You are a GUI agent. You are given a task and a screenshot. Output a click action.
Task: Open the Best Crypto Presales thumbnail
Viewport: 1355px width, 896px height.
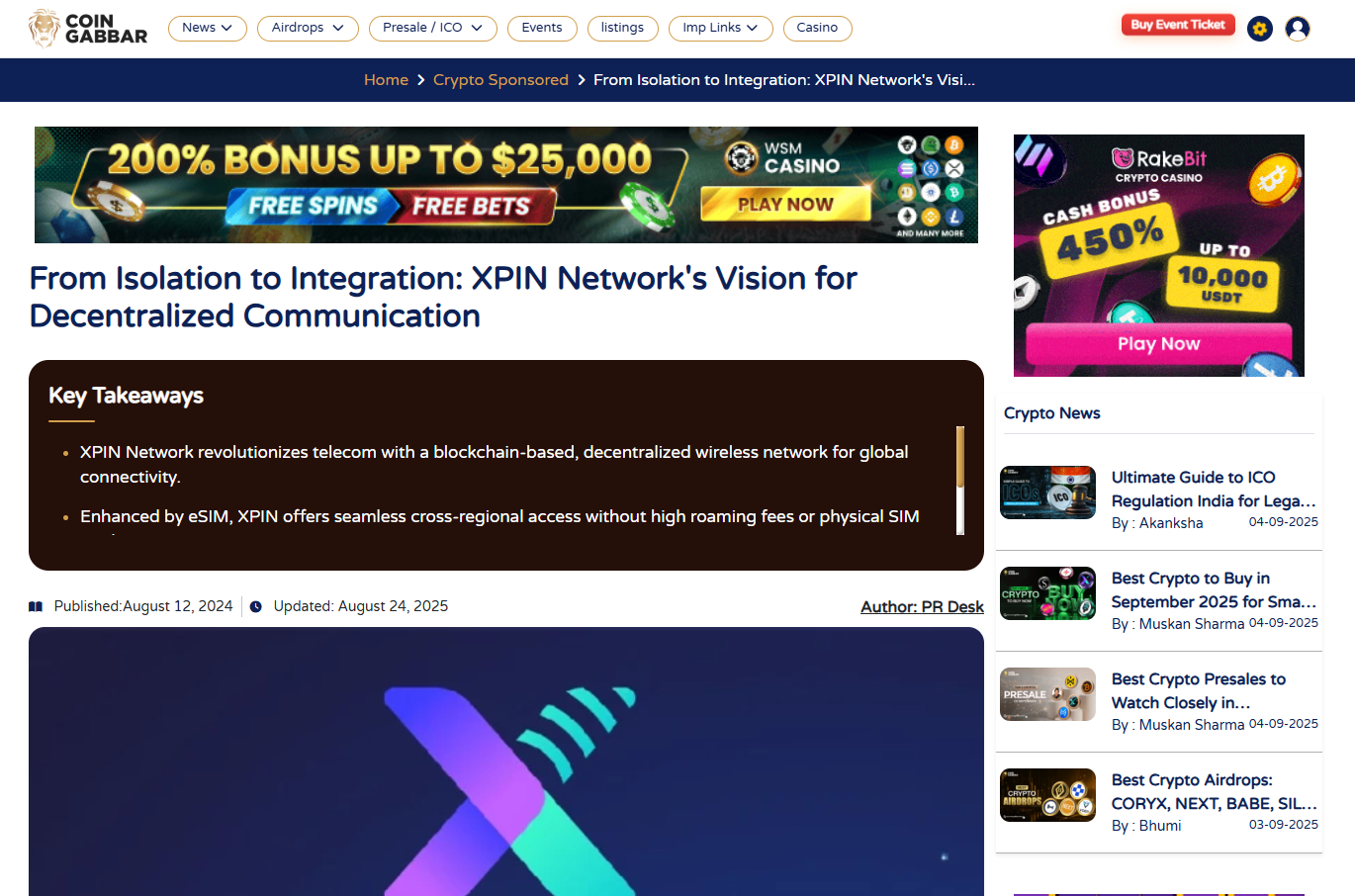coord(1047,694)
